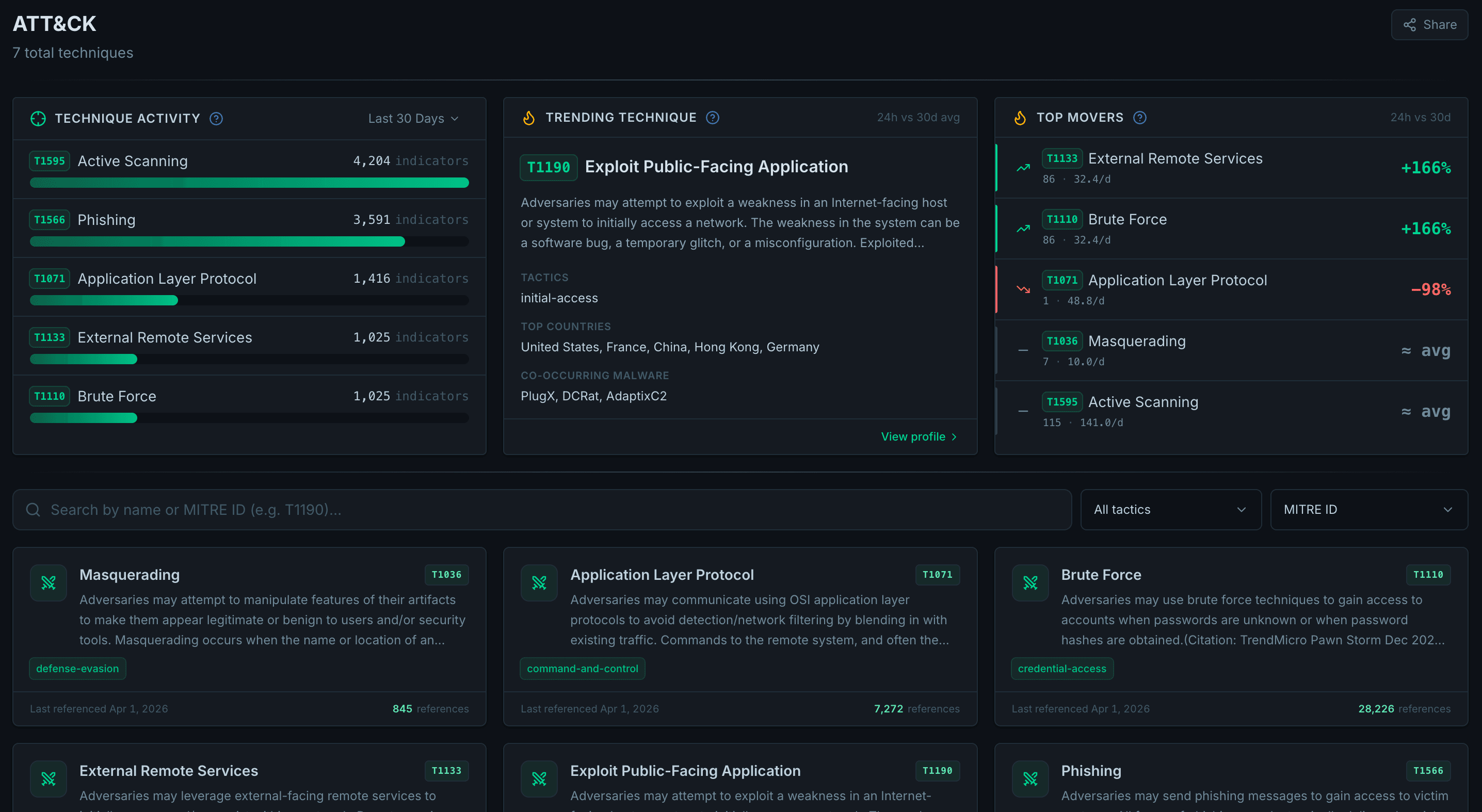
Task: Click the command-and-control tactic tag
Action: 582,668
